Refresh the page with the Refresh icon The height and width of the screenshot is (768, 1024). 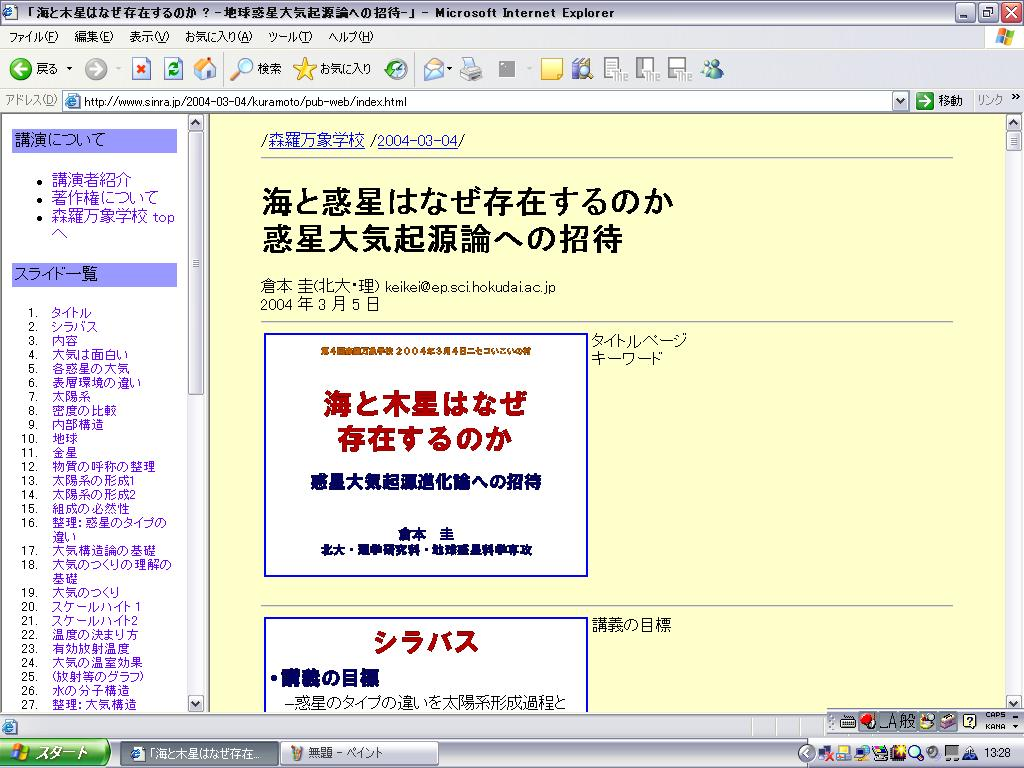coord(173,69)
